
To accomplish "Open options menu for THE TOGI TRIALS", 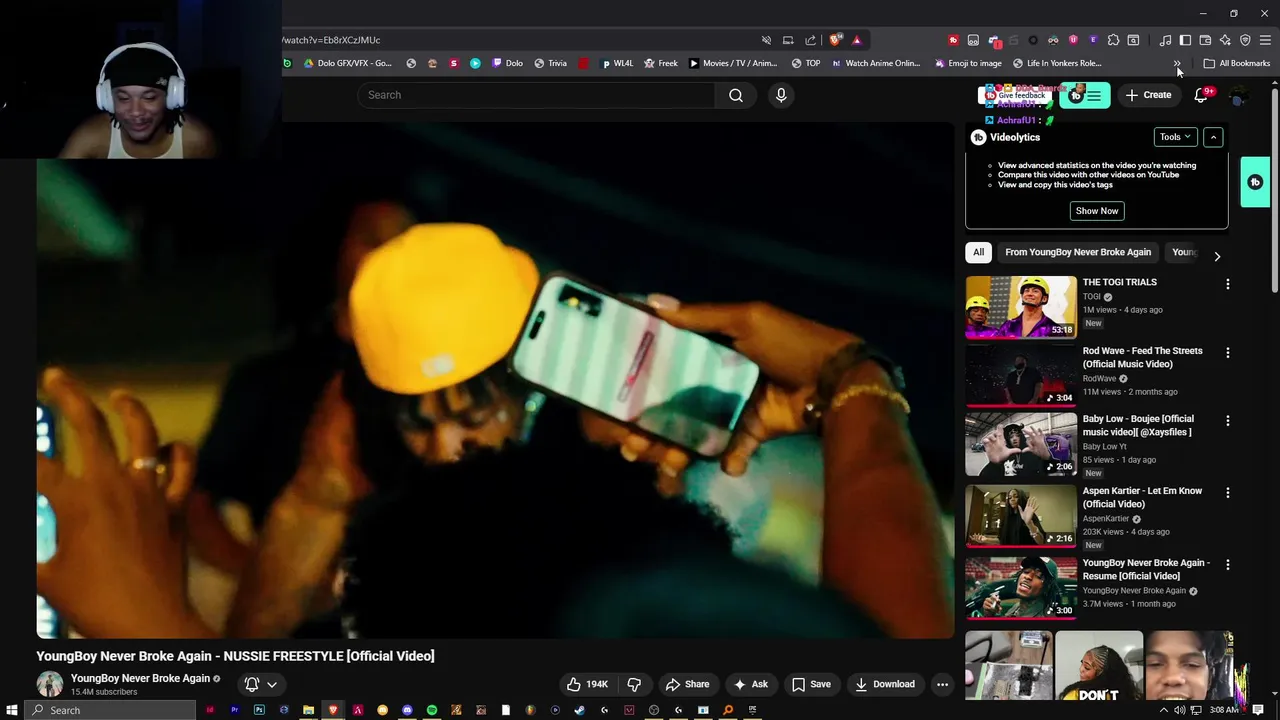I will pyautogui.click(x=1228, y=284).
